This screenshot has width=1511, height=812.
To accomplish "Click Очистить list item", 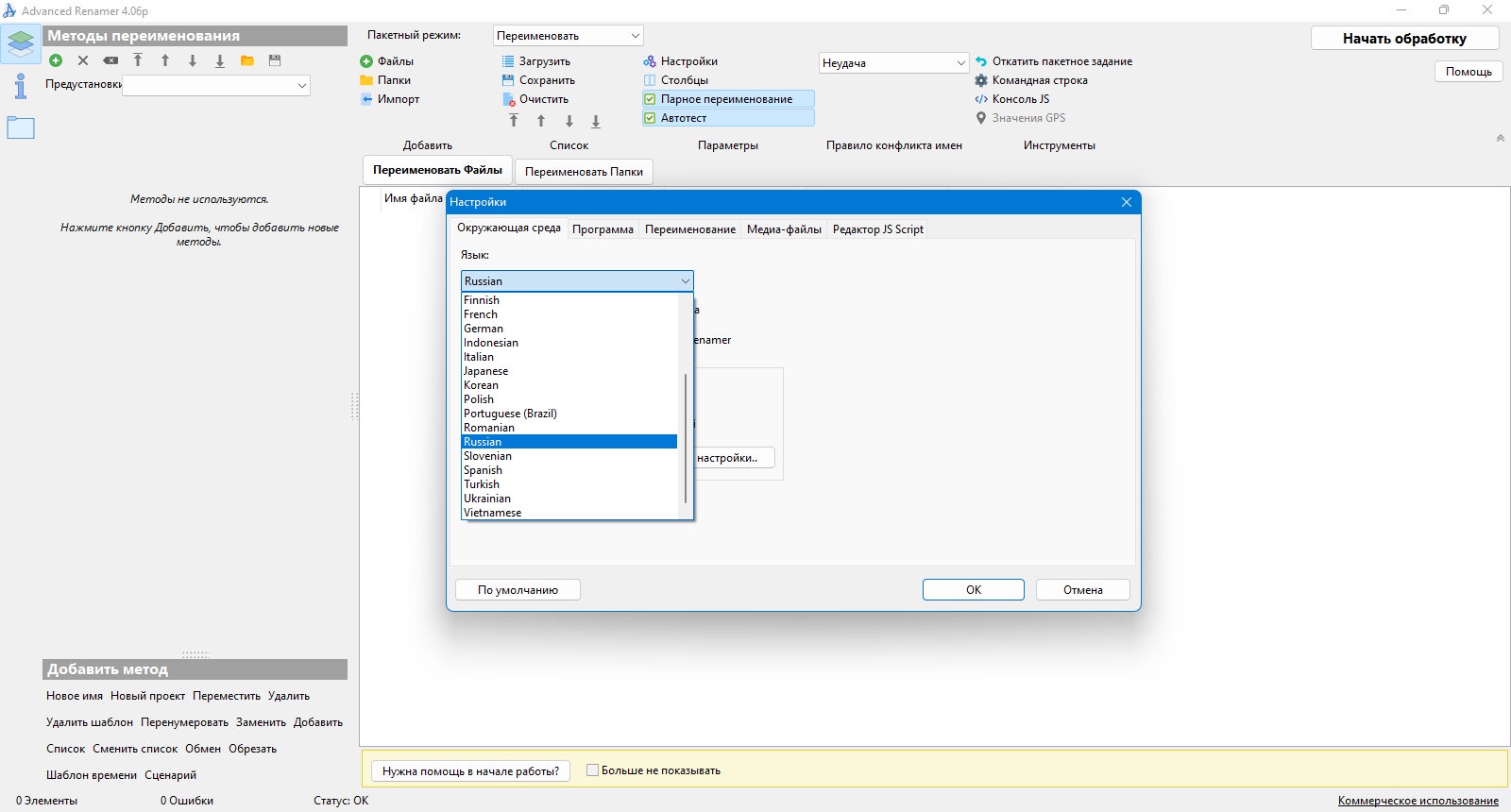I will [x=535, y=99].
